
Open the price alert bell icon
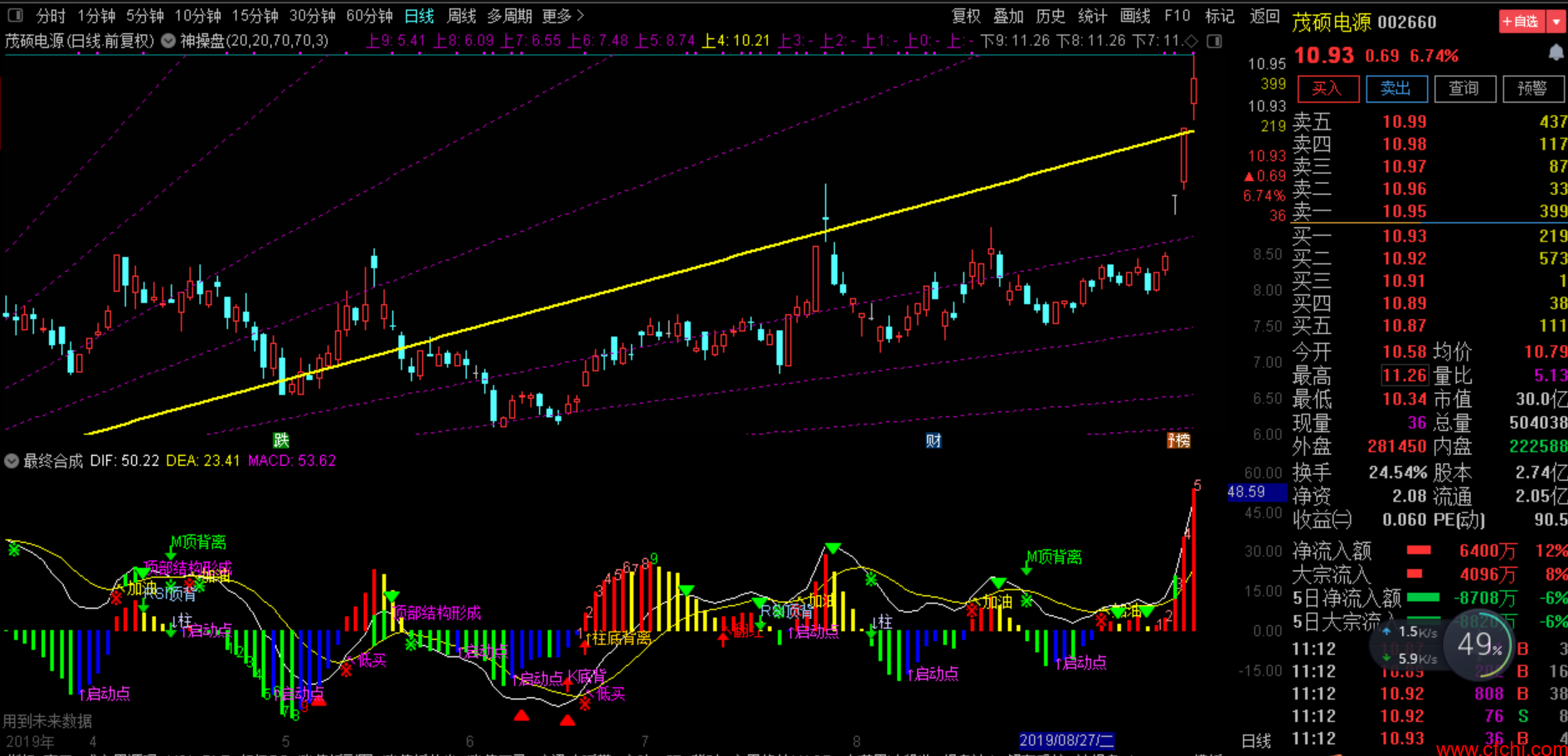click(x=1556, y=54)
